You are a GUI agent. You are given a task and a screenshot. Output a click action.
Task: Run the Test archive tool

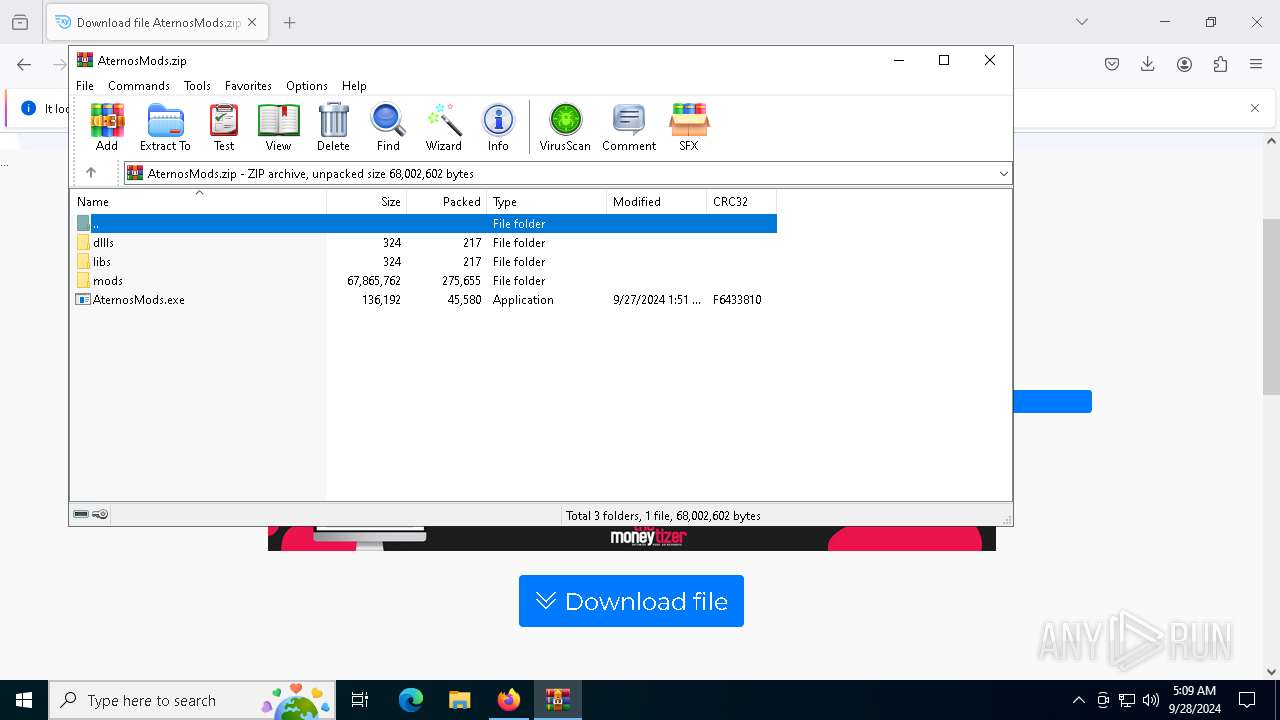coord(224,127)
